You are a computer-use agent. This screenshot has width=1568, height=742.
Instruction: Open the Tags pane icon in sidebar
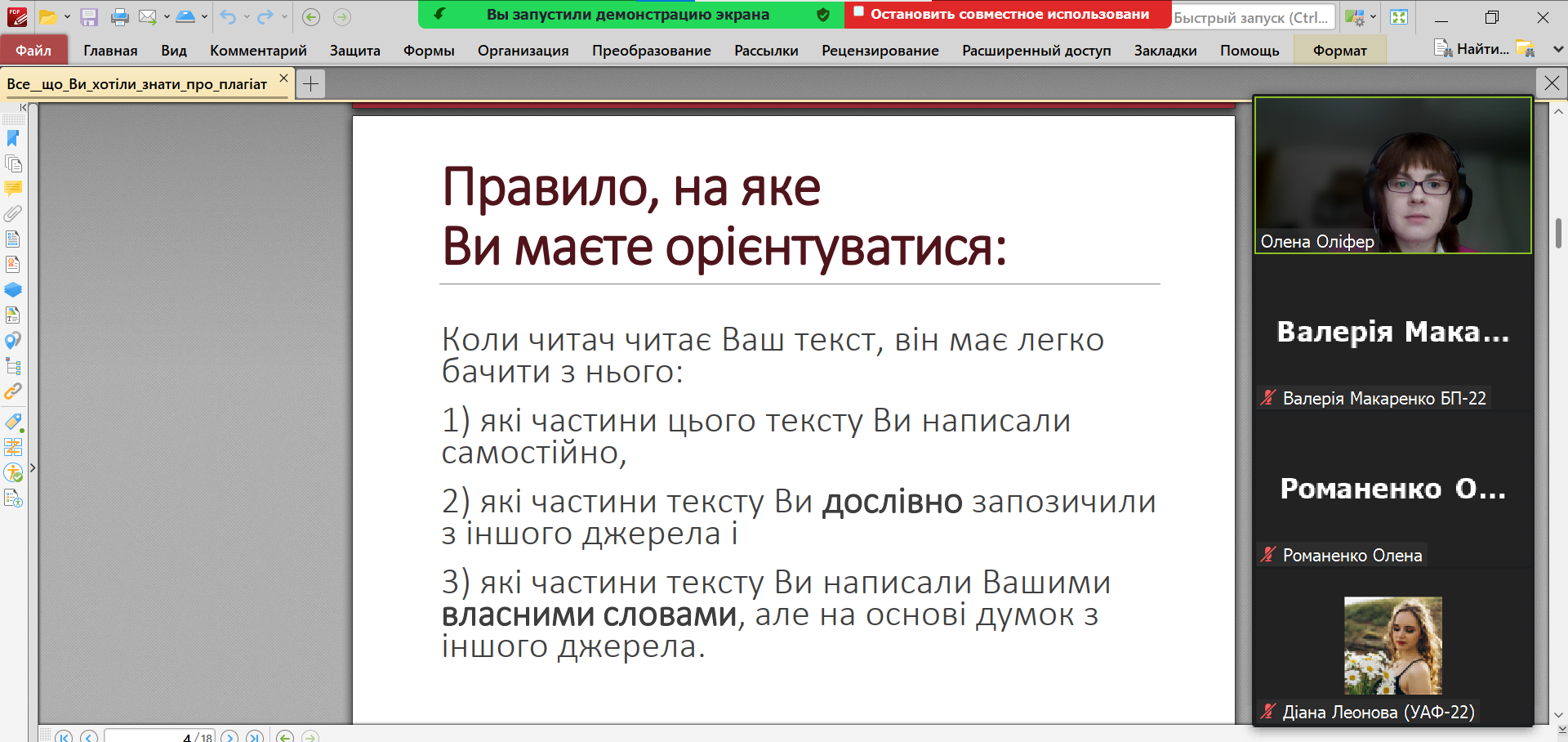13,422
